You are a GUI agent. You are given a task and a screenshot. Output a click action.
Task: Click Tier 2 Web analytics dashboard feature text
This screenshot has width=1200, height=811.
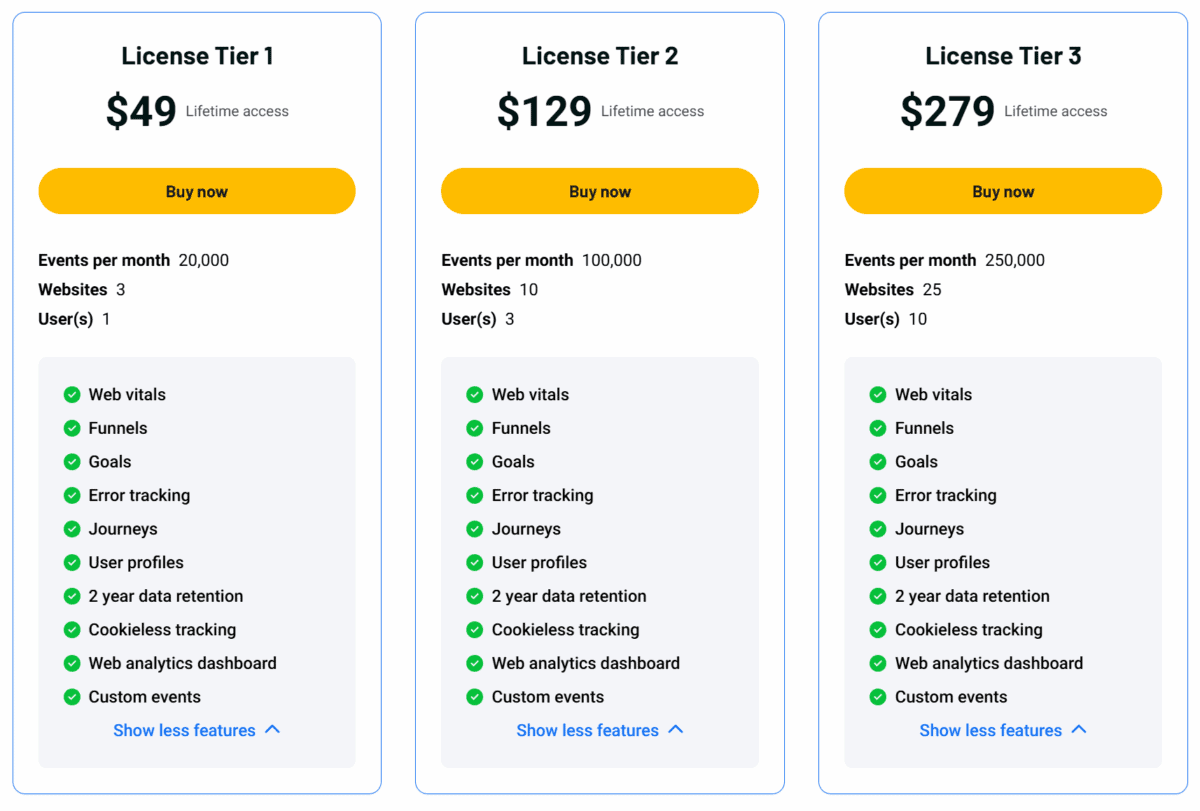586,663
